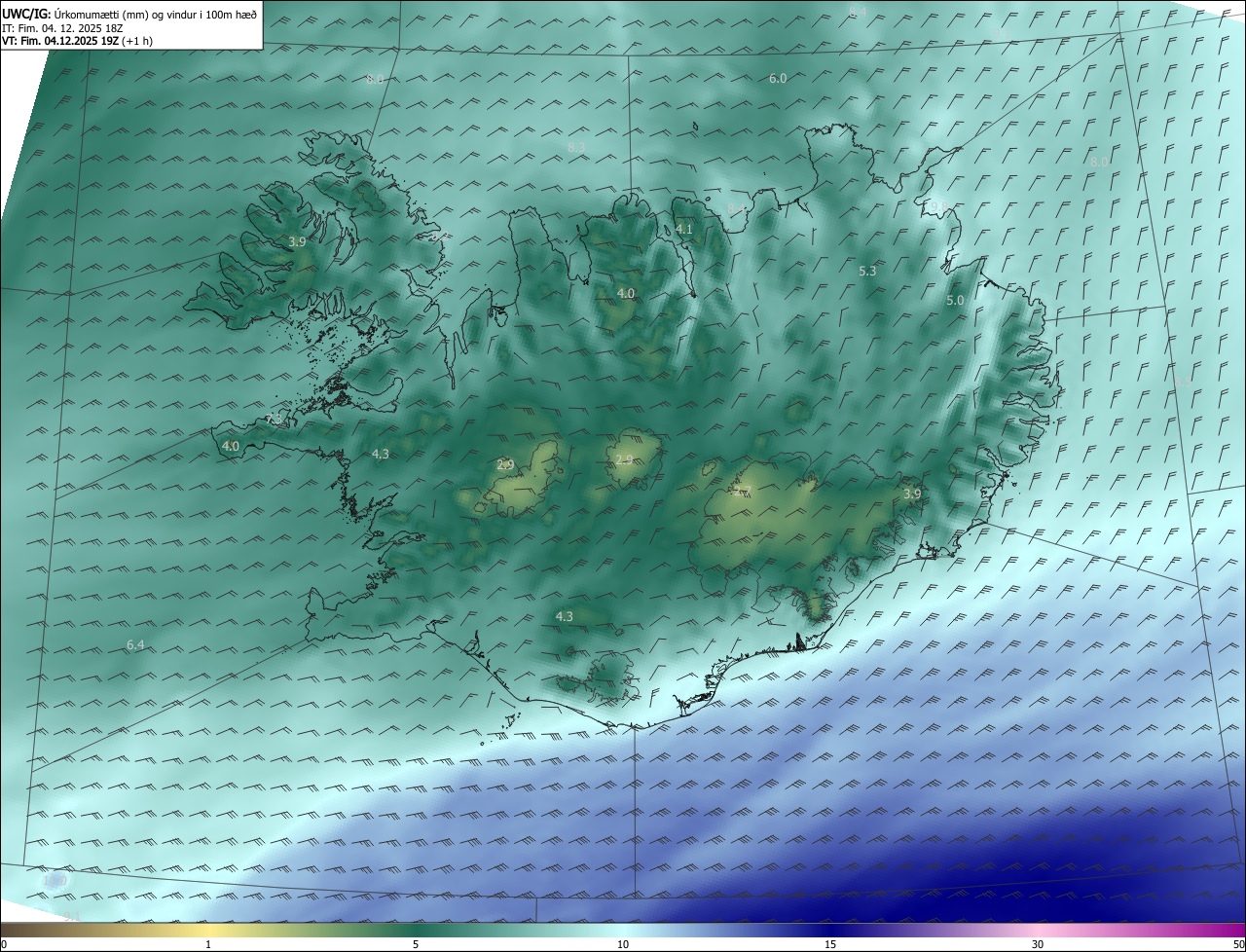Screen dimensions: 1246x952
Task: Click the 5.0 value in east Iceland
Action: point(955,301)
